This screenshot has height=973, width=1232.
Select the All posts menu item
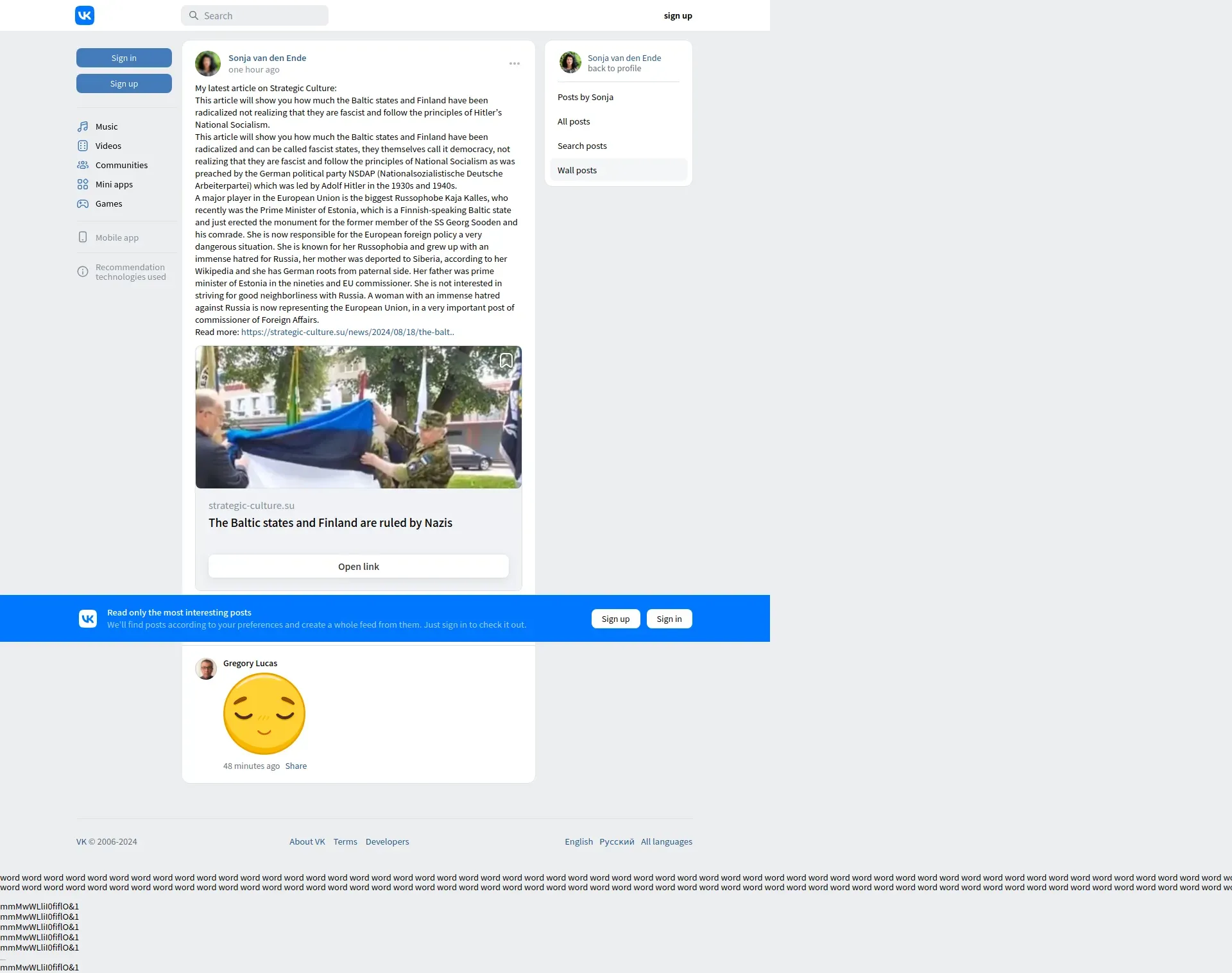pos(574,121)
